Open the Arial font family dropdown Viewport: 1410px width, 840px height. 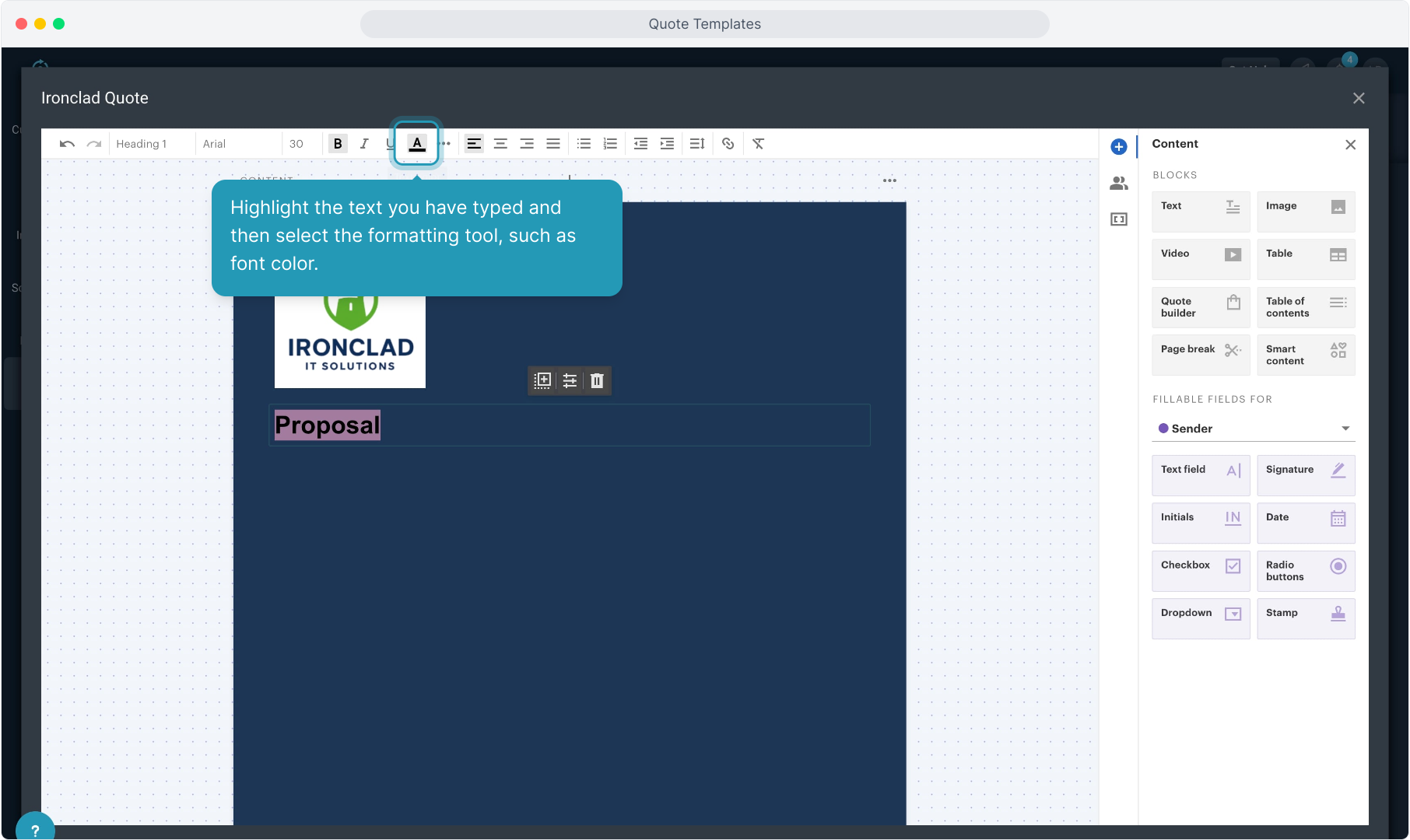(x=238, y=144)
